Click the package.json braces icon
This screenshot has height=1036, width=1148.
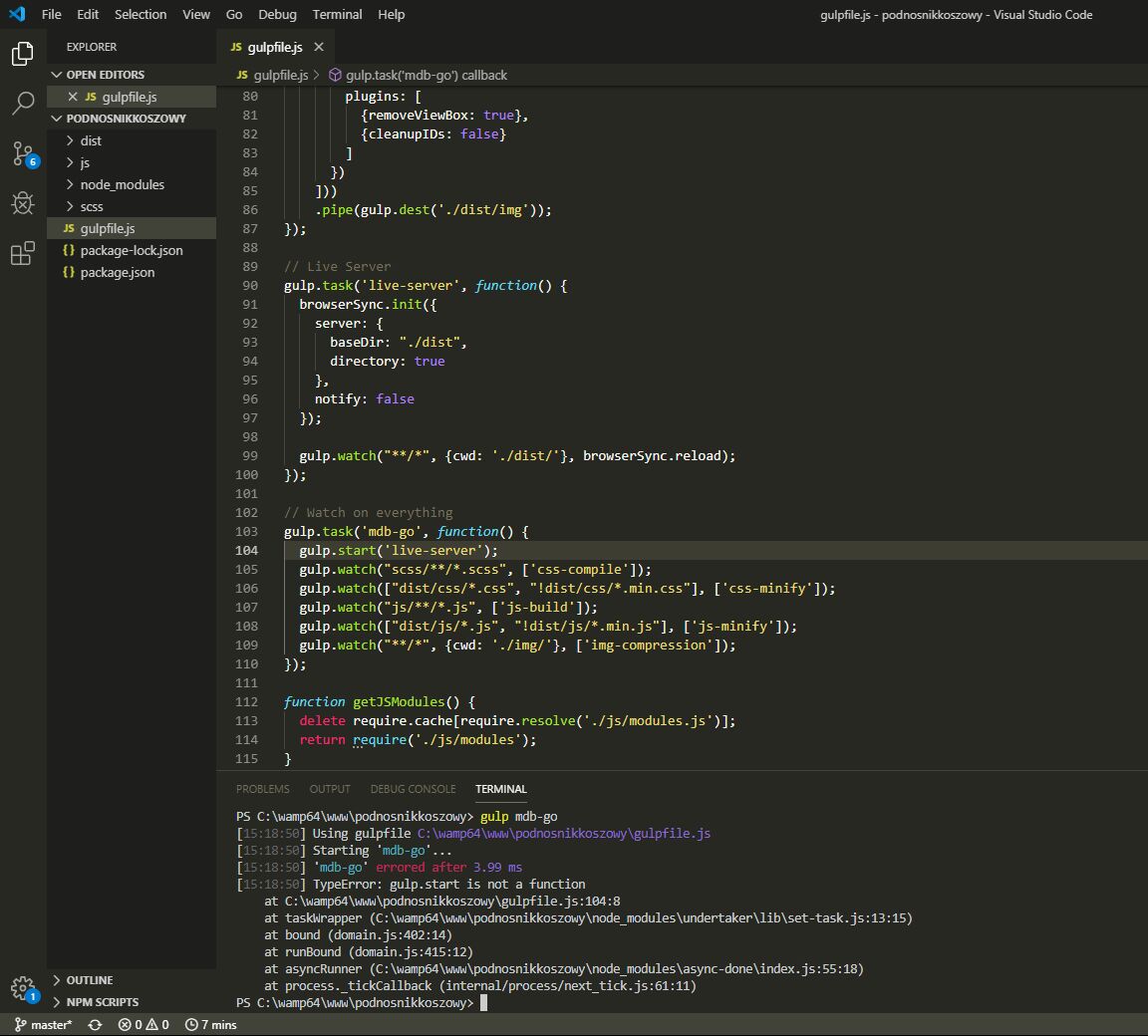(x=69, y=272)
